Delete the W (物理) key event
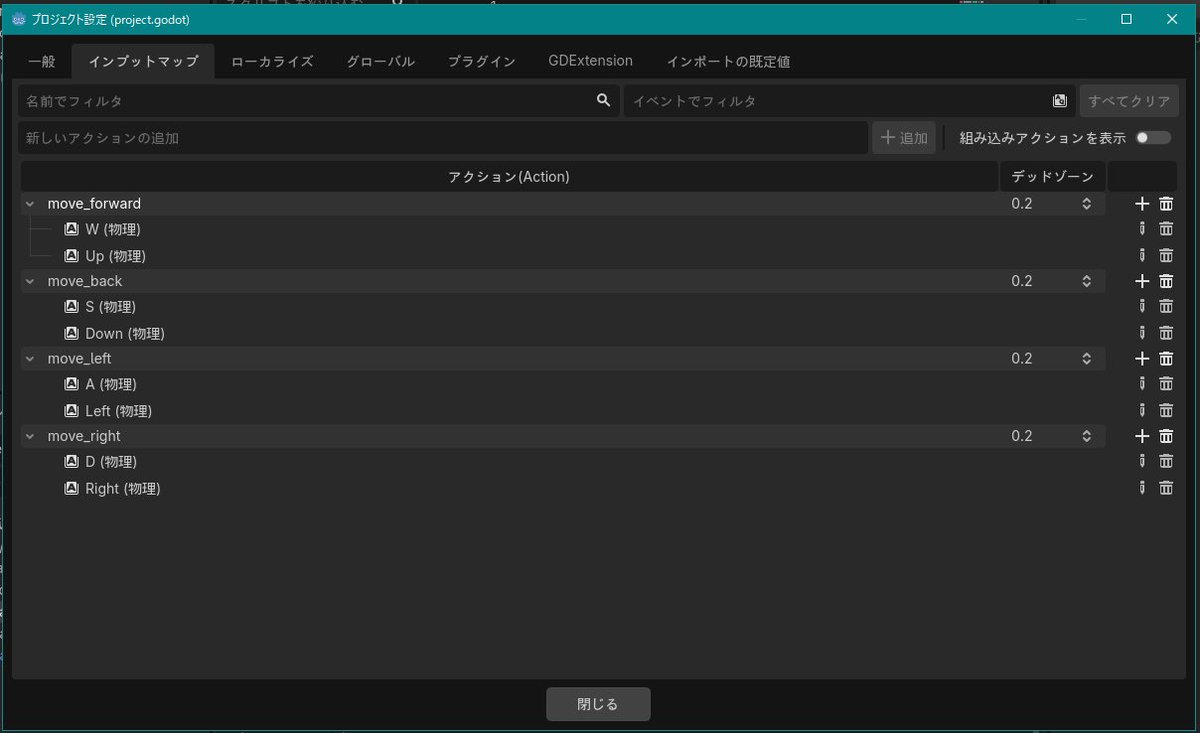 point(1166,229)
